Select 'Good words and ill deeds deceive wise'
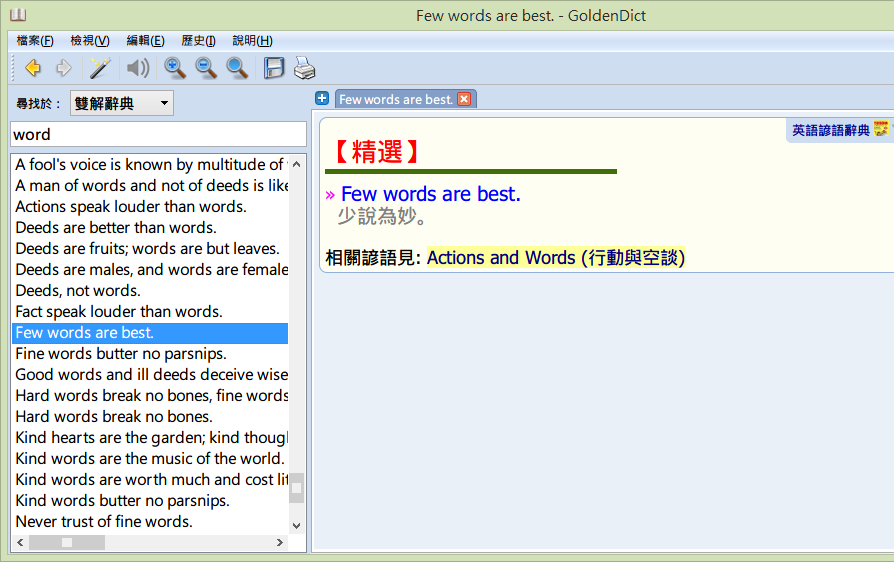 pyautogui.click(x=150, y=374)
